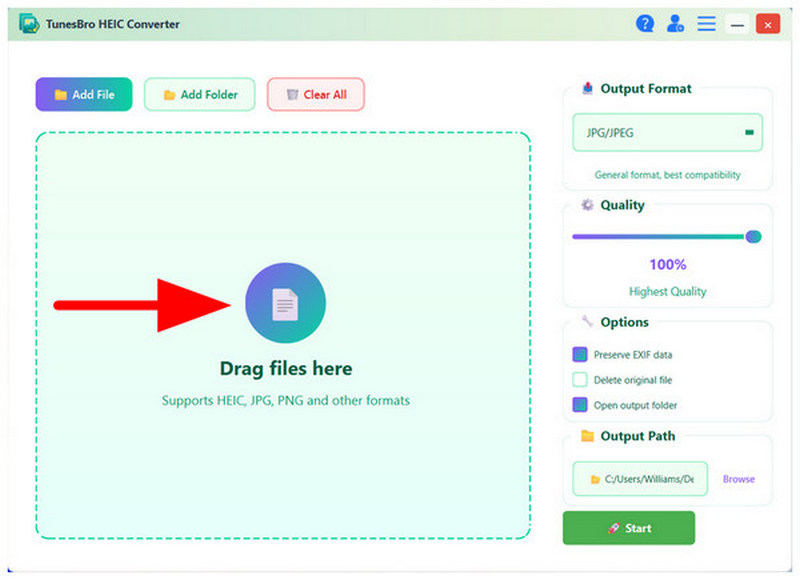Click the Supports HEIC, JPG, PNG text
800x580 pixels.
point(286,400)
